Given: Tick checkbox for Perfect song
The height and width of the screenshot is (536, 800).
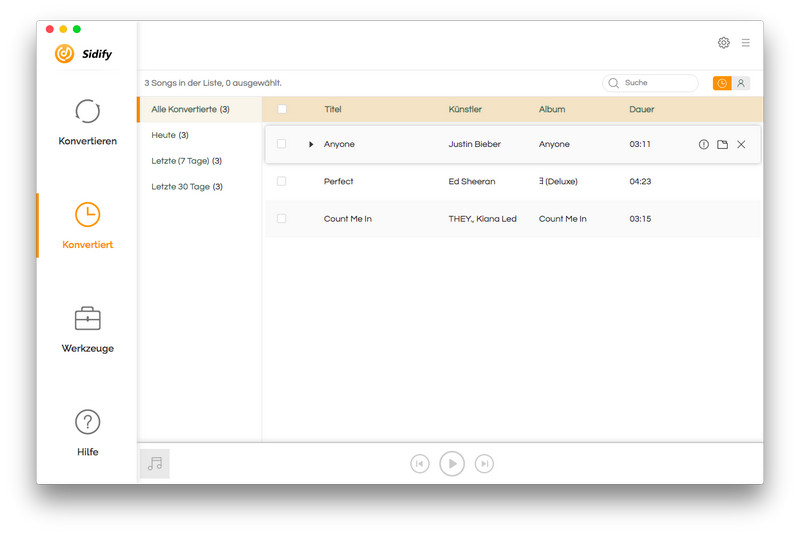Looking at the screenshot, I should click(281, 181).
